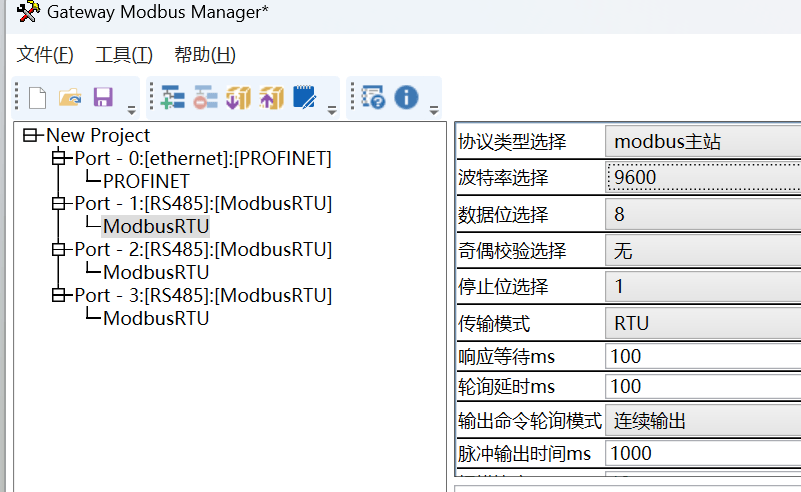Save the project with the floppy icon

point(103,97)
